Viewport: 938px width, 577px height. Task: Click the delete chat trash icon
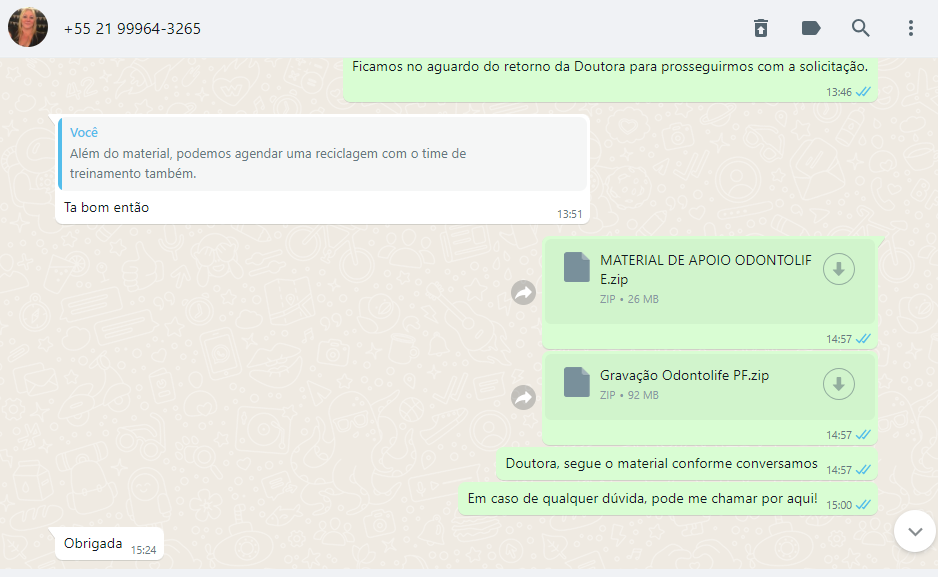(761, 28)
